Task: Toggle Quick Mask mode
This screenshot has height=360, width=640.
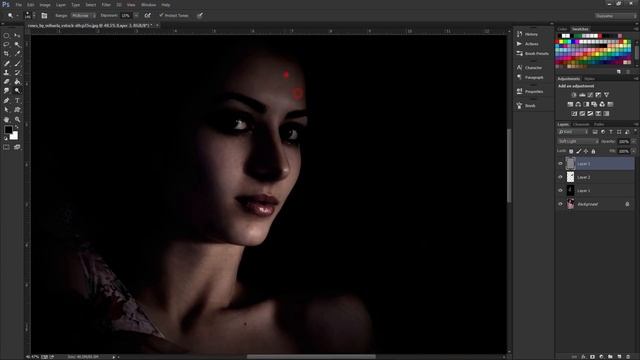Action: 7,147
